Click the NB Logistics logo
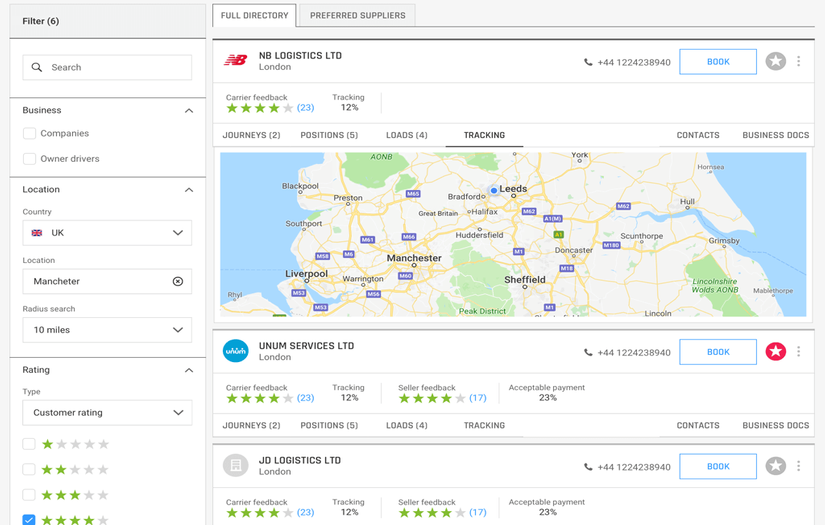Screen dimensions: 825x525 pyautogui.click(x=235, y=60)
